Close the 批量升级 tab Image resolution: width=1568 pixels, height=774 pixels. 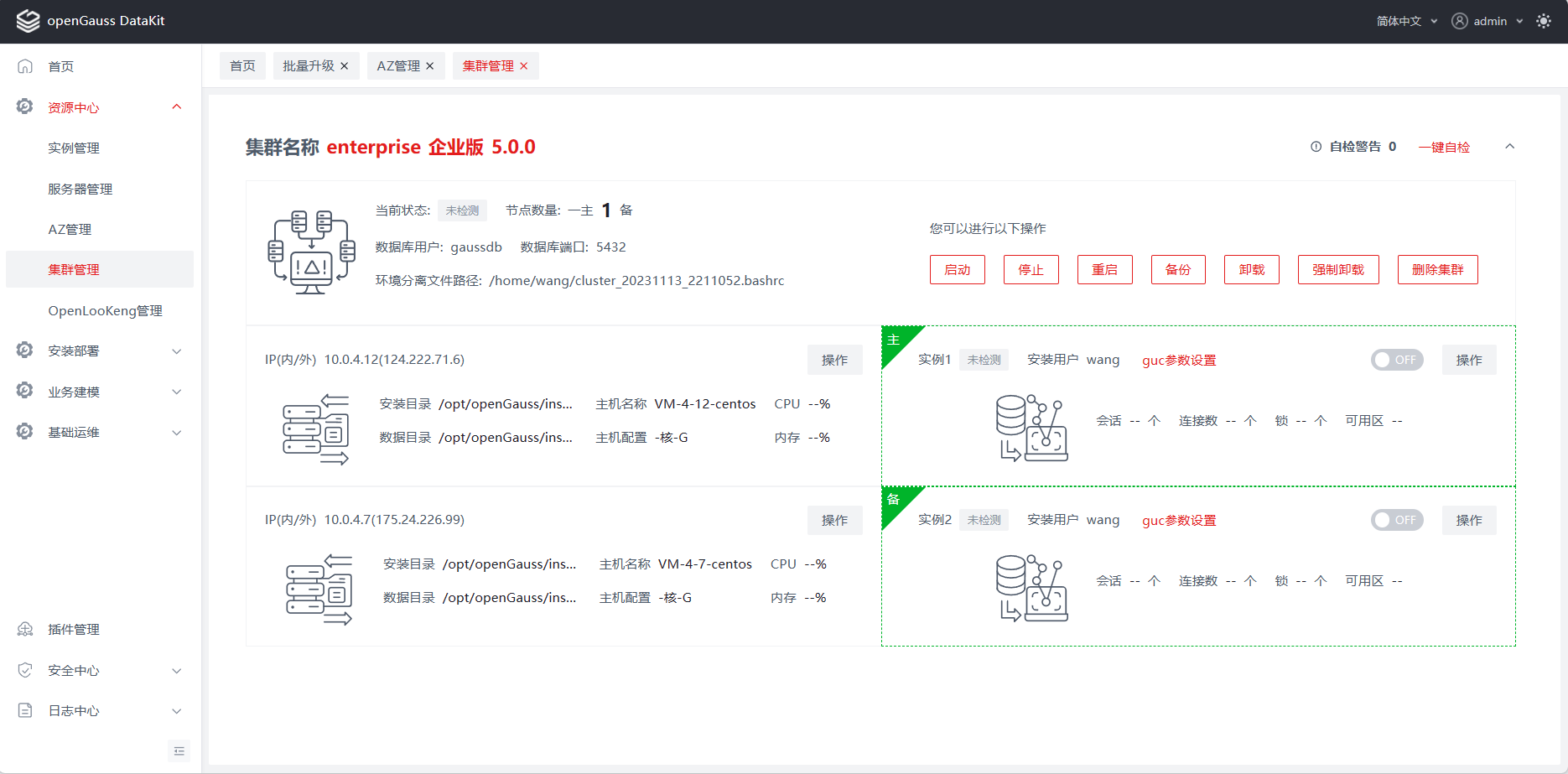pos(344,66)
